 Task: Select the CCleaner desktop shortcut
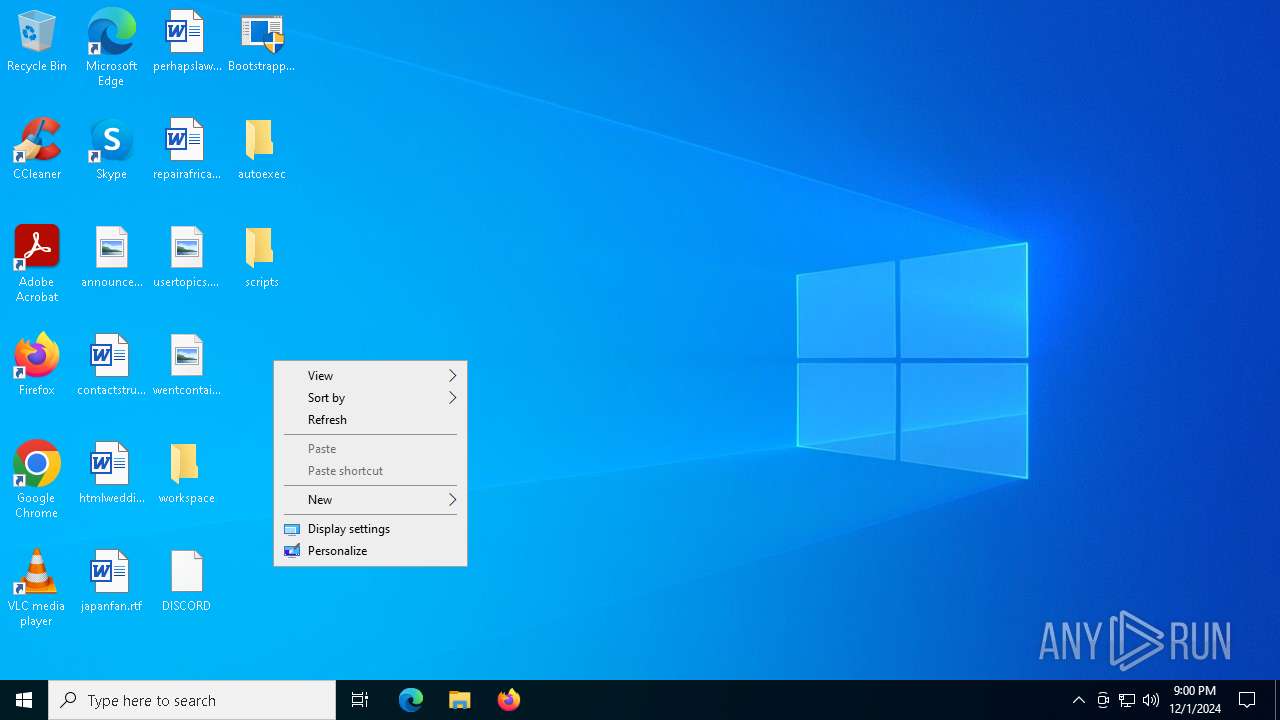click(x=37, y=150)
